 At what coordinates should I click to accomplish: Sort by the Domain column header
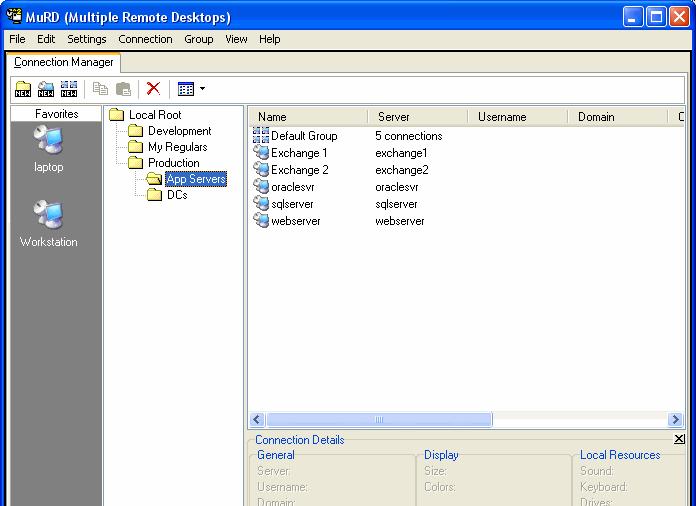[617, 117]
